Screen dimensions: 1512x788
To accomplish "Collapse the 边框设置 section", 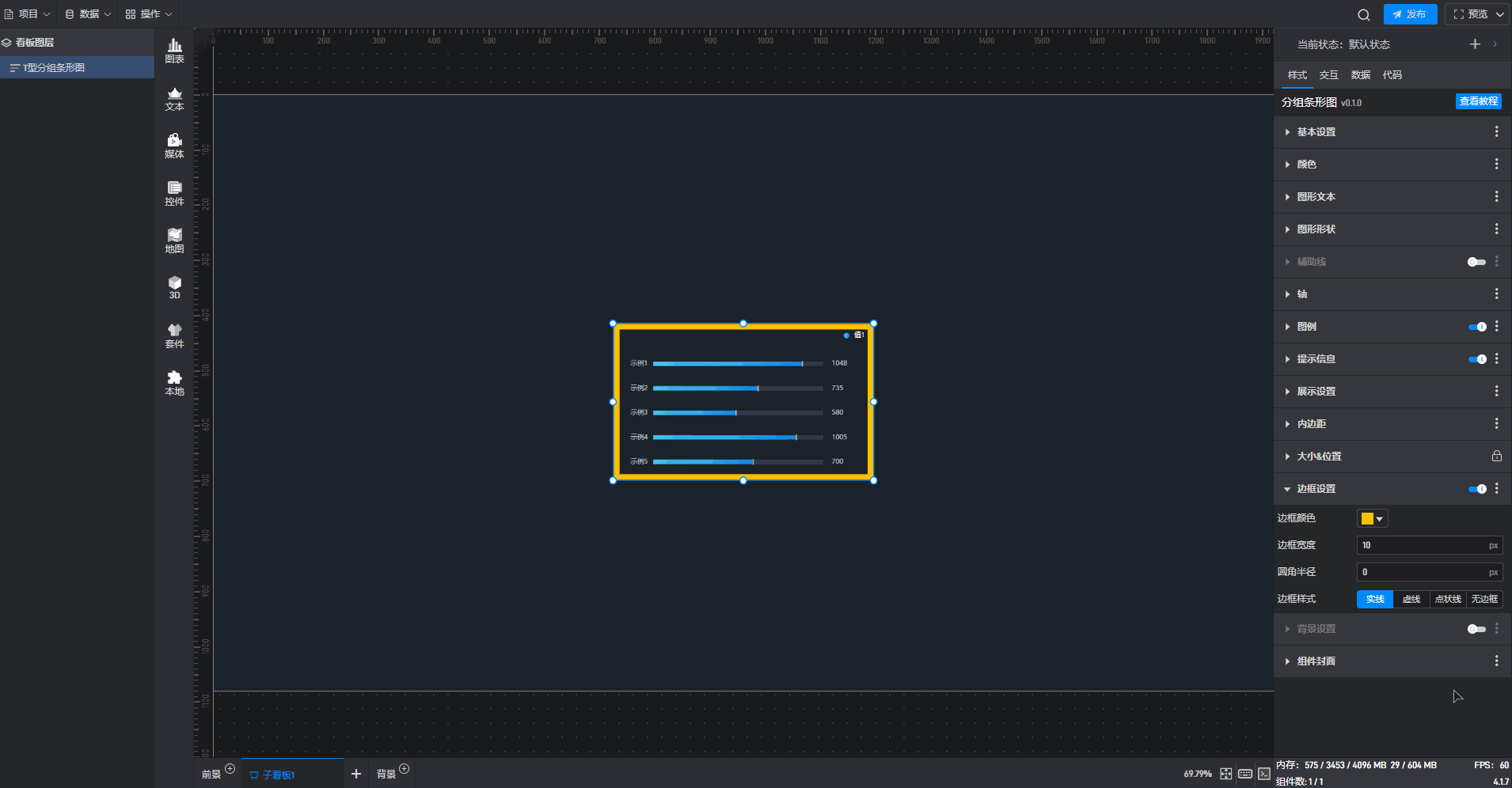I will [x=1316, y=489].
